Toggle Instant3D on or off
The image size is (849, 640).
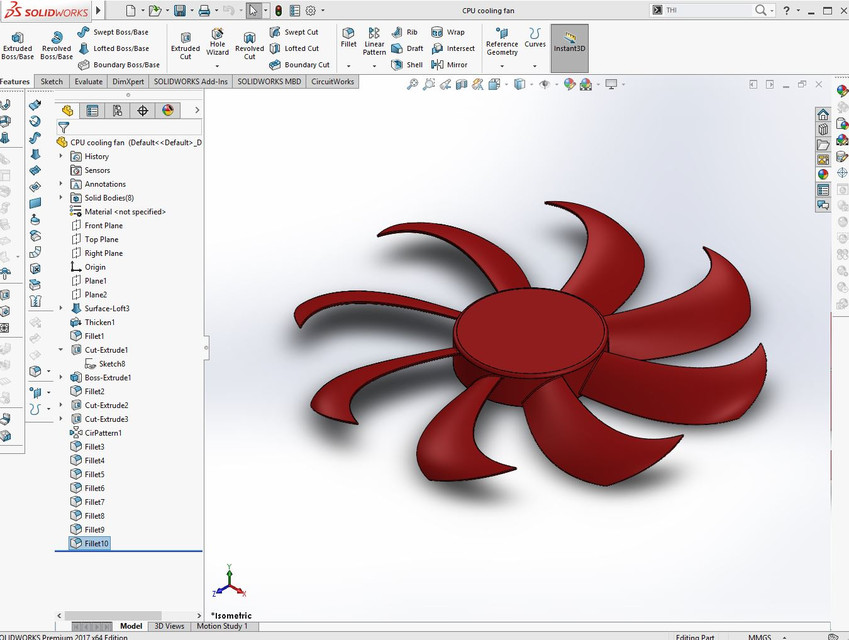[568, 45]
